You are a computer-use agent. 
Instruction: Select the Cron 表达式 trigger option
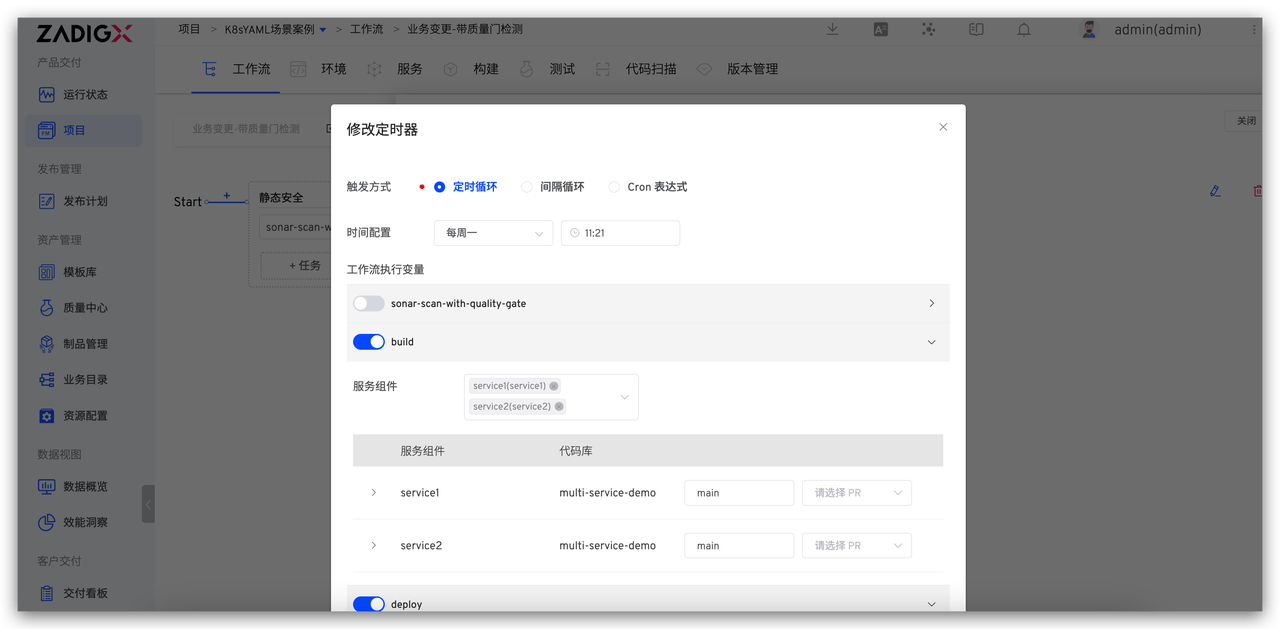tap(615, 186)
